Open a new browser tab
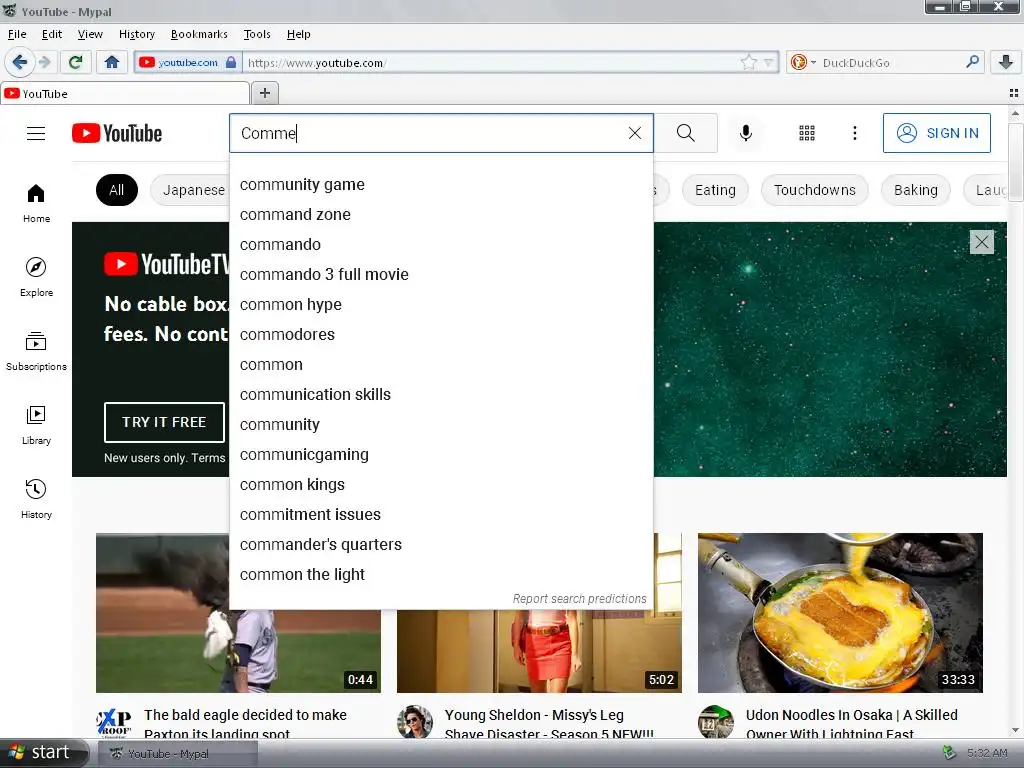This screenshot has width=1024, height=768. pos(264,93)
